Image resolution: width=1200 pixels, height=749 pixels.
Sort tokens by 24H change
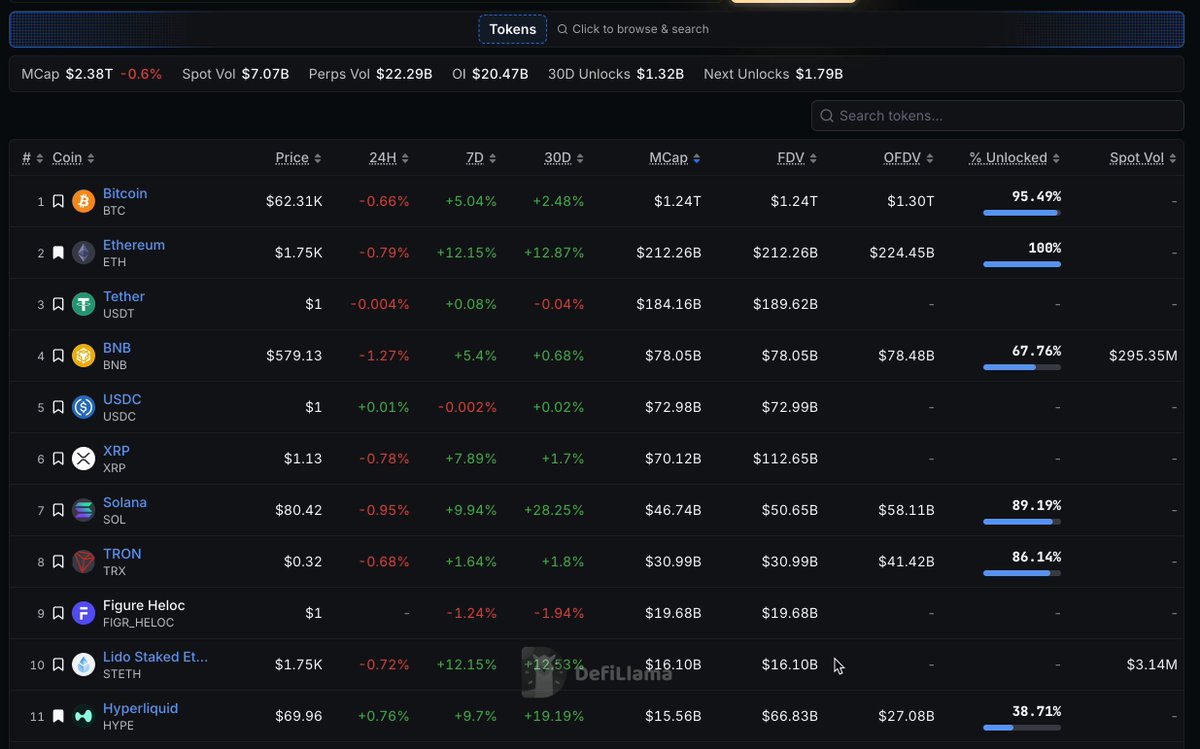point(389,158)
